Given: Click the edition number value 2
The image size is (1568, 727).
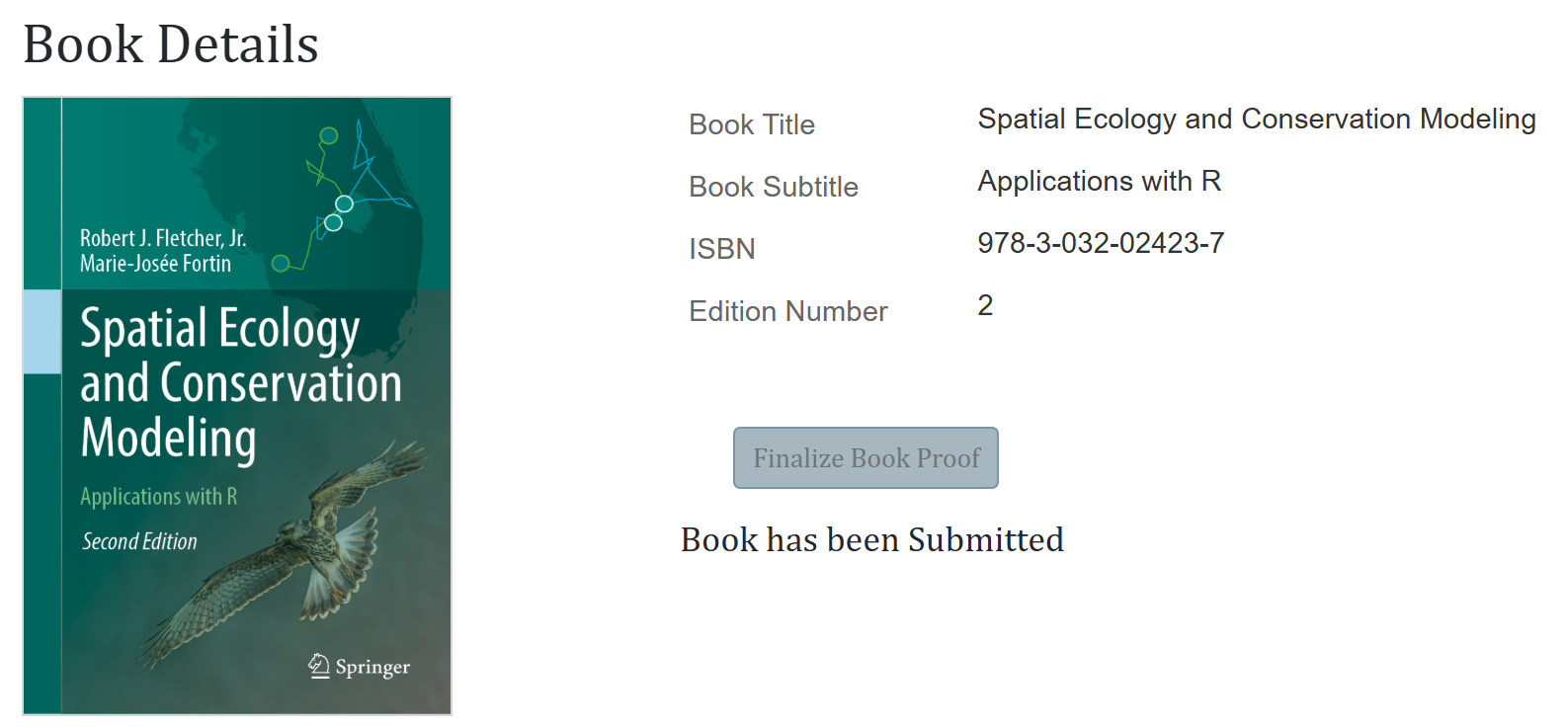Looking at the screenshot, I should [985, 306].
